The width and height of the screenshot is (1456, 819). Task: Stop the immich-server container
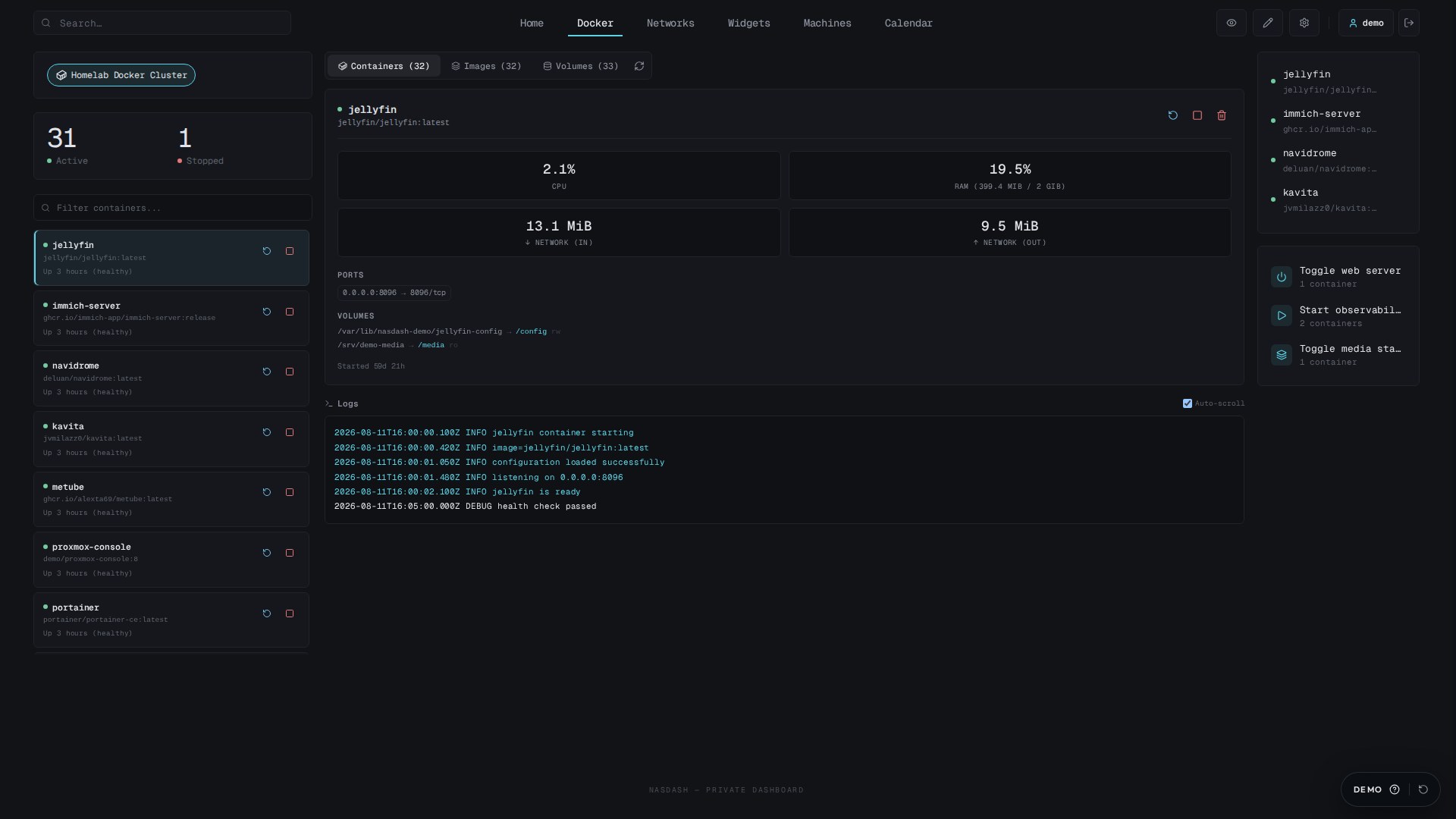[290, 312]
